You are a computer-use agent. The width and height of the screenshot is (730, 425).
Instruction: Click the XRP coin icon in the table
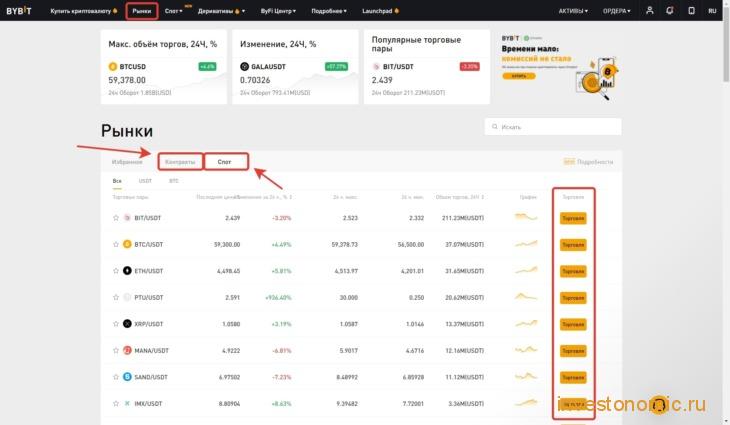127,324
